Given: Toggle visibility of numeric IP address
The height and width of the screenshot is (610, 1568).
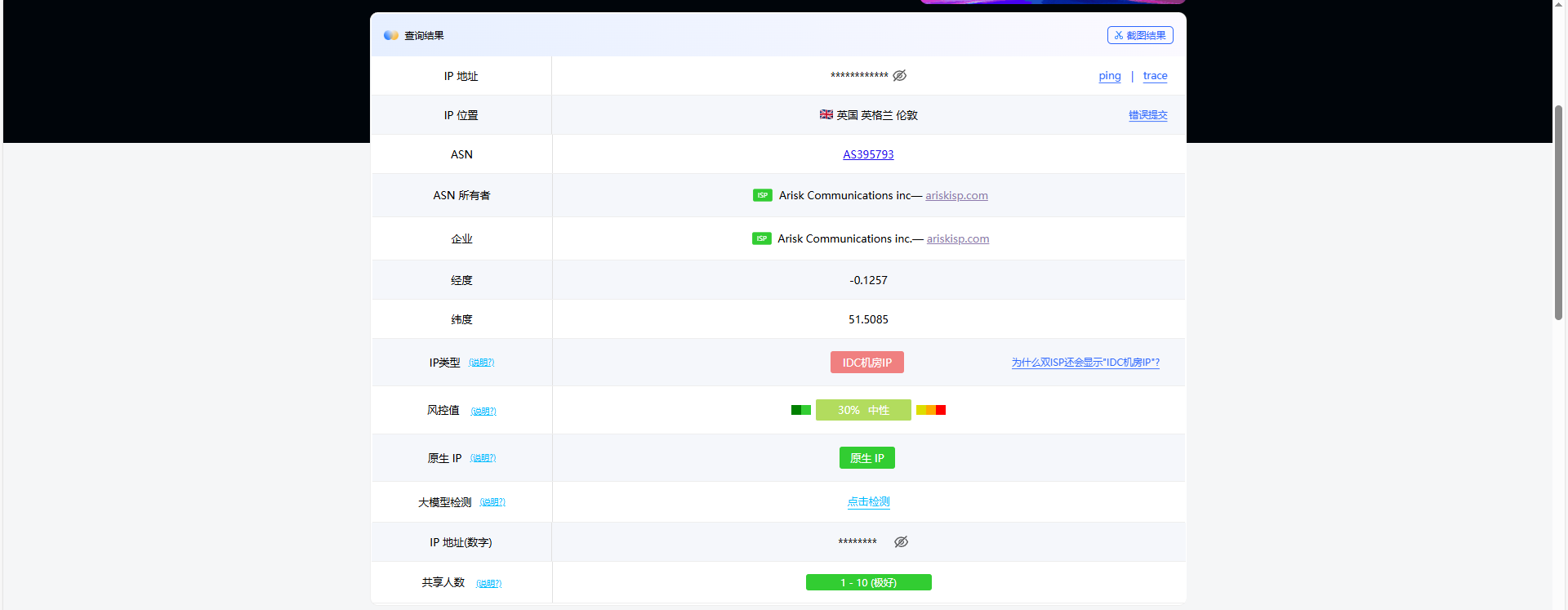Looking at the screenshot, I should pyautogui.click(x=901, y=542).
